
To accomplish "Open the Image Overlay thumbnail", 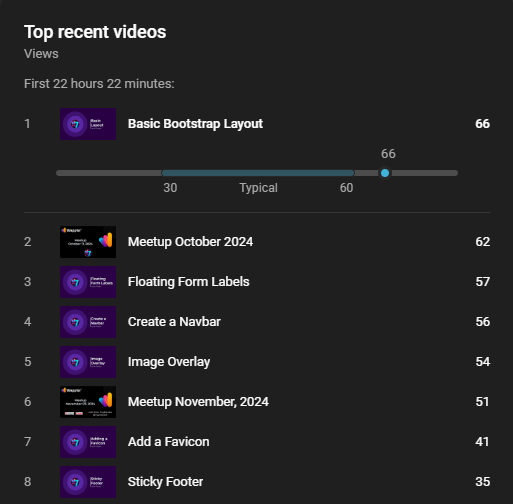I will coord(88,362).
